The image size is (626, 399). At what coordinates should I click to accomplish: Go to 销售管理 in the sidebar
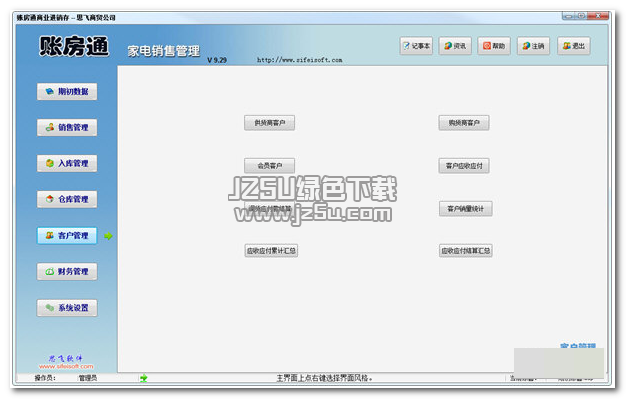coord(67,127)
